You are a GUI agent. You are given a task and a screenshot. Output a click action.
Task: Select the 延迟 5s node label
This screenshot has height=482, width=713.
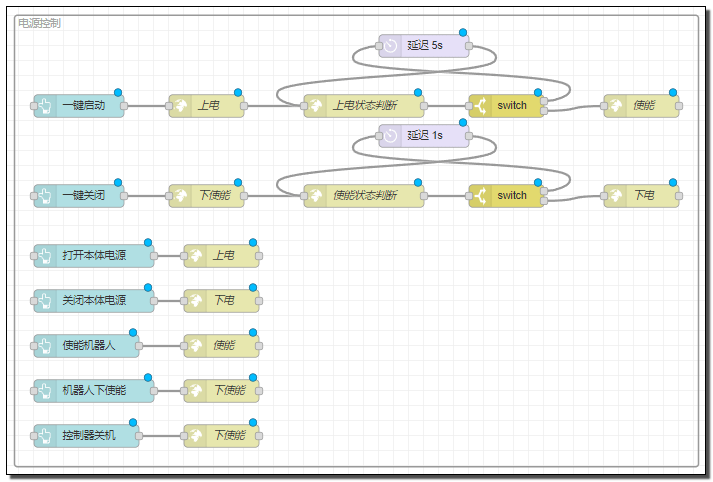pos(425,45)
